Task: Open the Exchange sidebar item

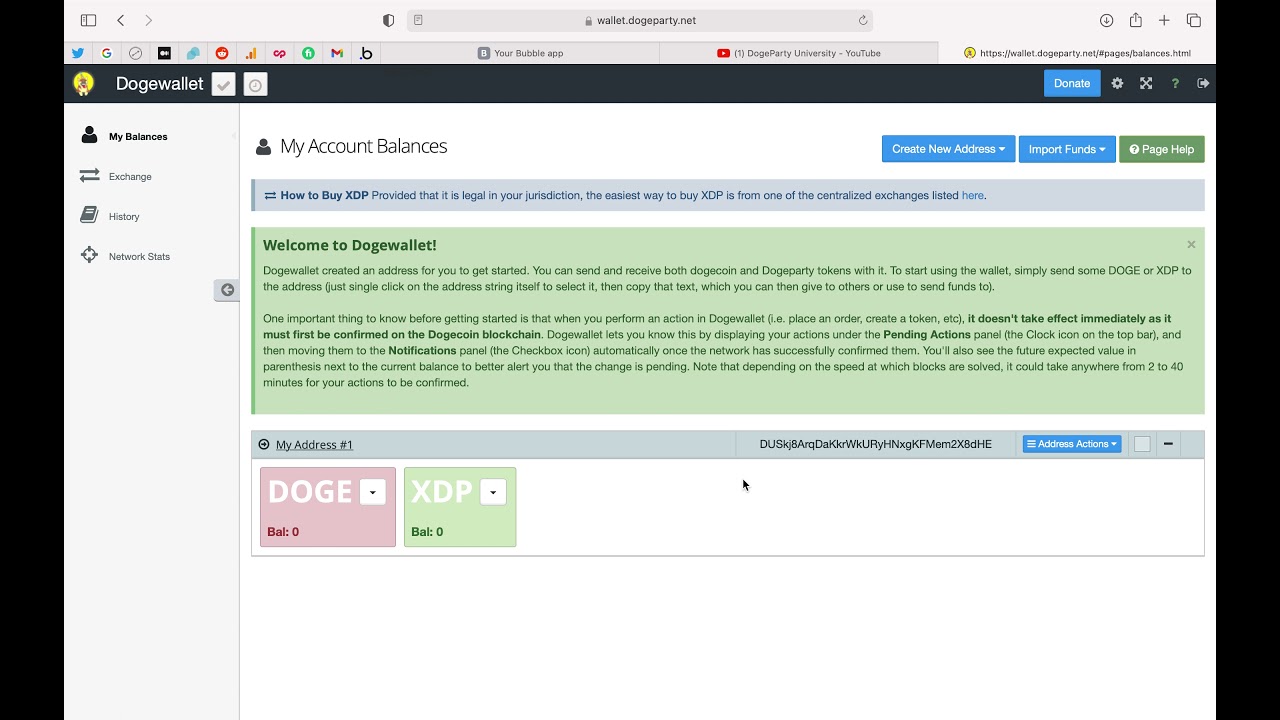Action: pyautogui.click(x=130, y=176)
